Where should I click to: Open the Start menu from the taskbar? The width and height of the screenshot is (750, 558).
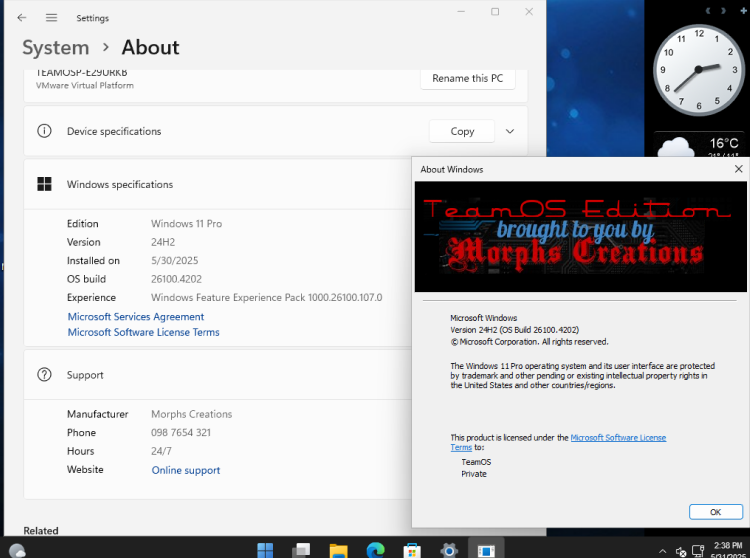click(x=265, y=550)
